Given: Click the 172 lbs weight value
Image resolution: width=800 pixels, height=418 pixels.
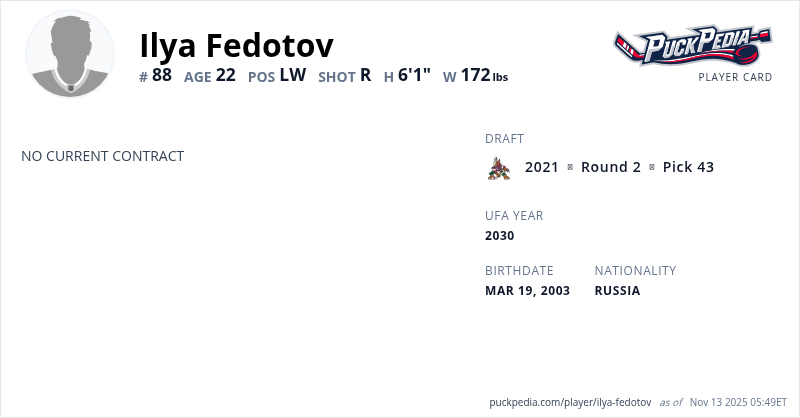Looking at the screenshot, I should [x=484, y=75].
